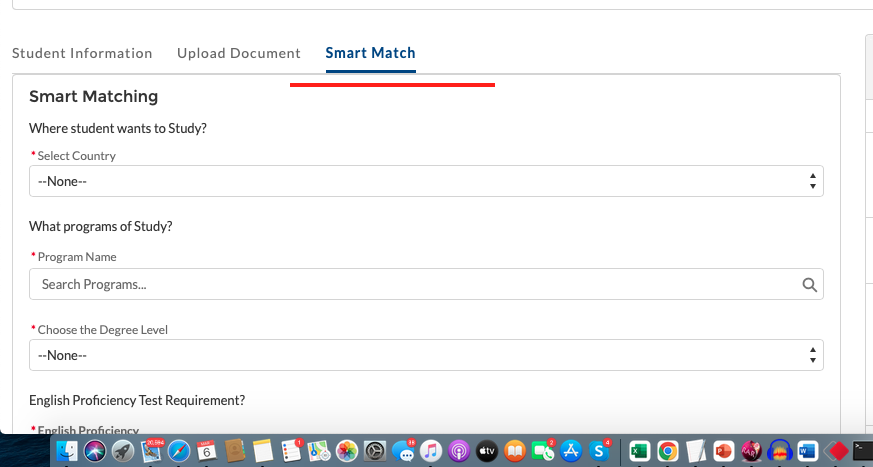The width and height of the screenshot is (873, 467).
Task: Open Messages app in dock
Action: pos(403,451)
